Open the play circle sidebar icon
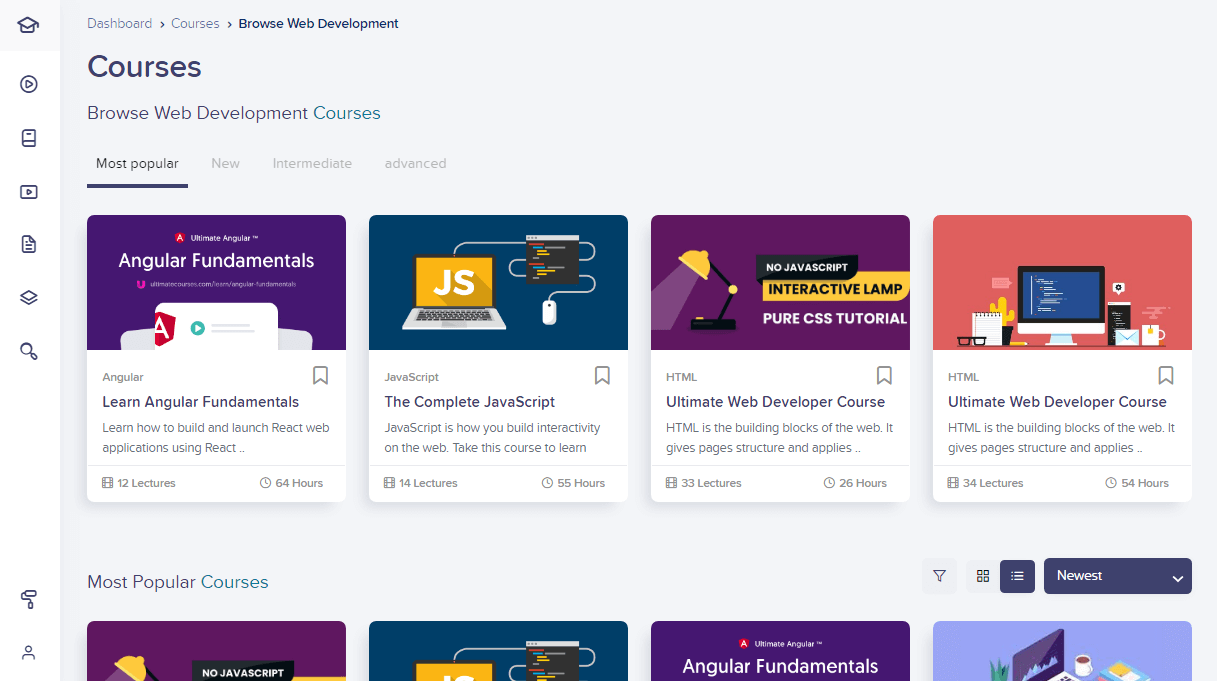The image size is (1217, 681). pos(29,84)
